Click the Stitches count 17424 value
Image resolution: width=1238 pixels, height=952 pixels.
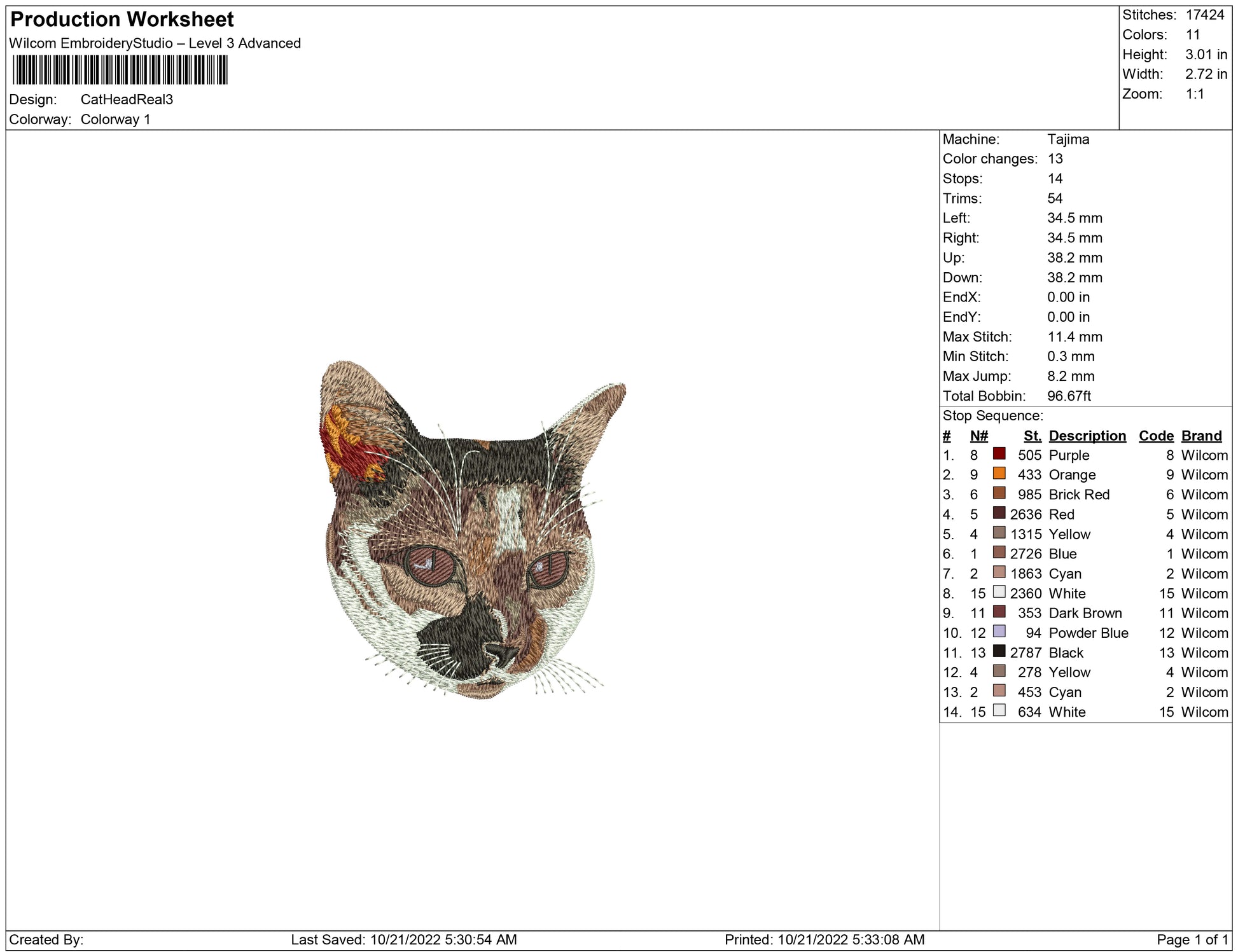pyautogui.click(x=1204, y=15)
